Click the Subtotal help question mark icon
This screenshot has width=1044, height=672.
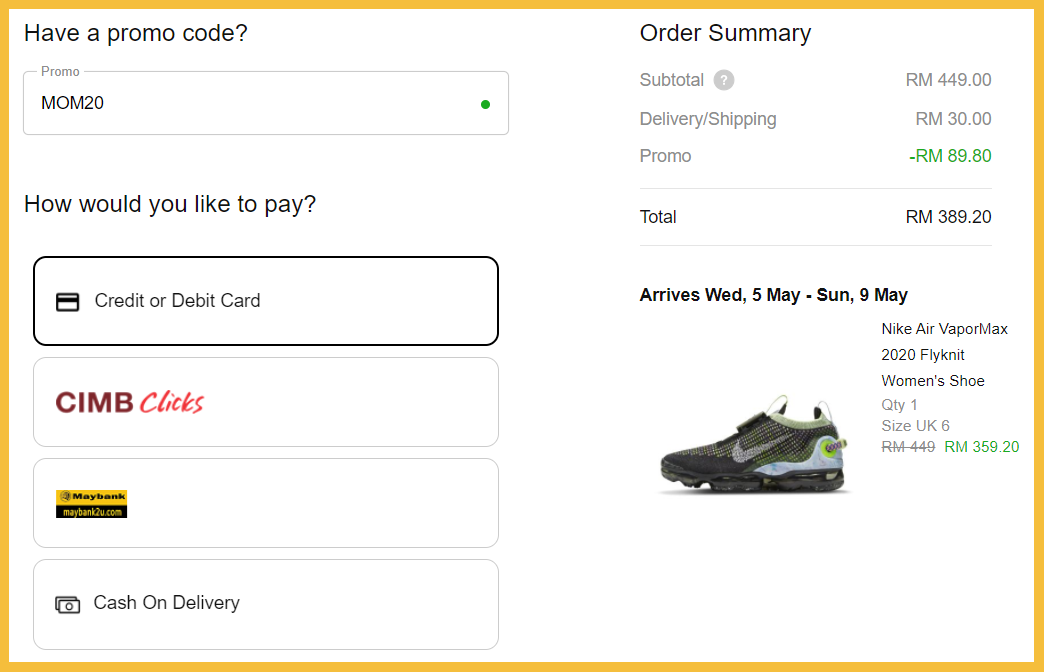tap(724, 81)
